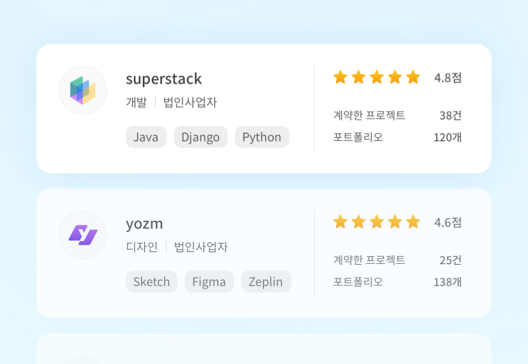Click the third star of yozm rating

[x=377, y=222]
